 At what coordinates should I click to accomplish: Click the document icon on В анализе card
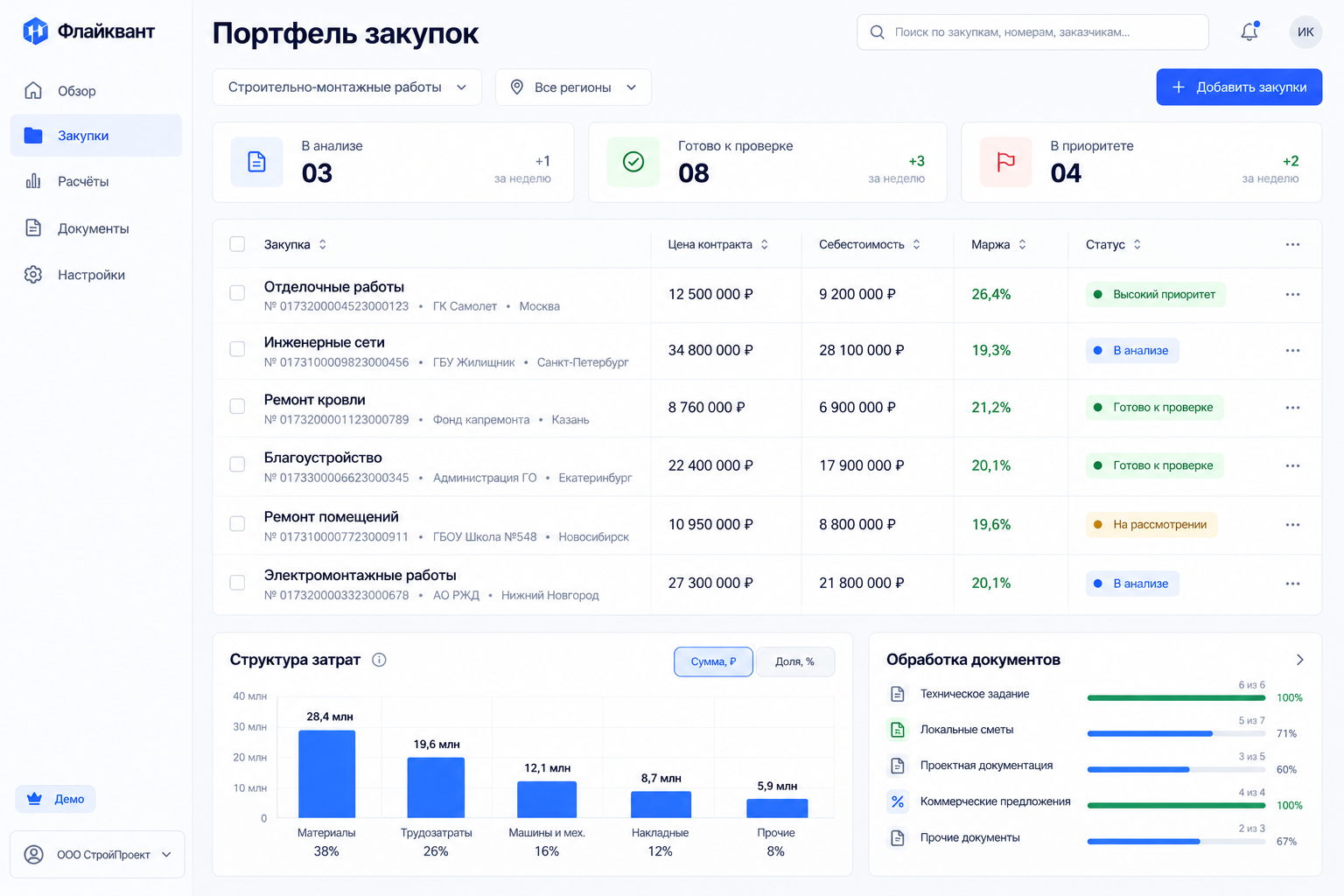[256, 162]
